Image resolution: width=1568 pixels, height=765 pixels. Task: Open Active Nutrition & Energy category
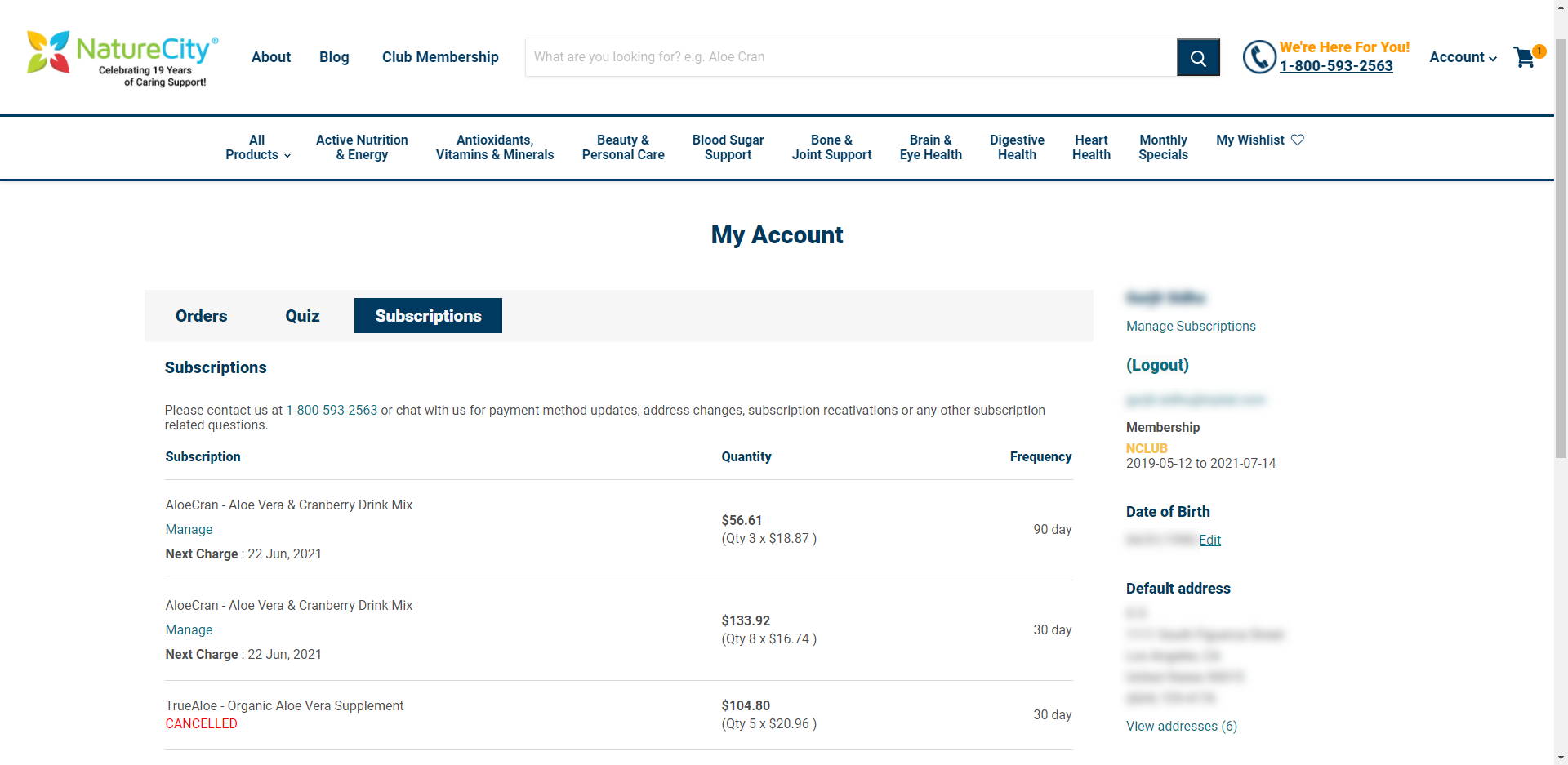362,147
